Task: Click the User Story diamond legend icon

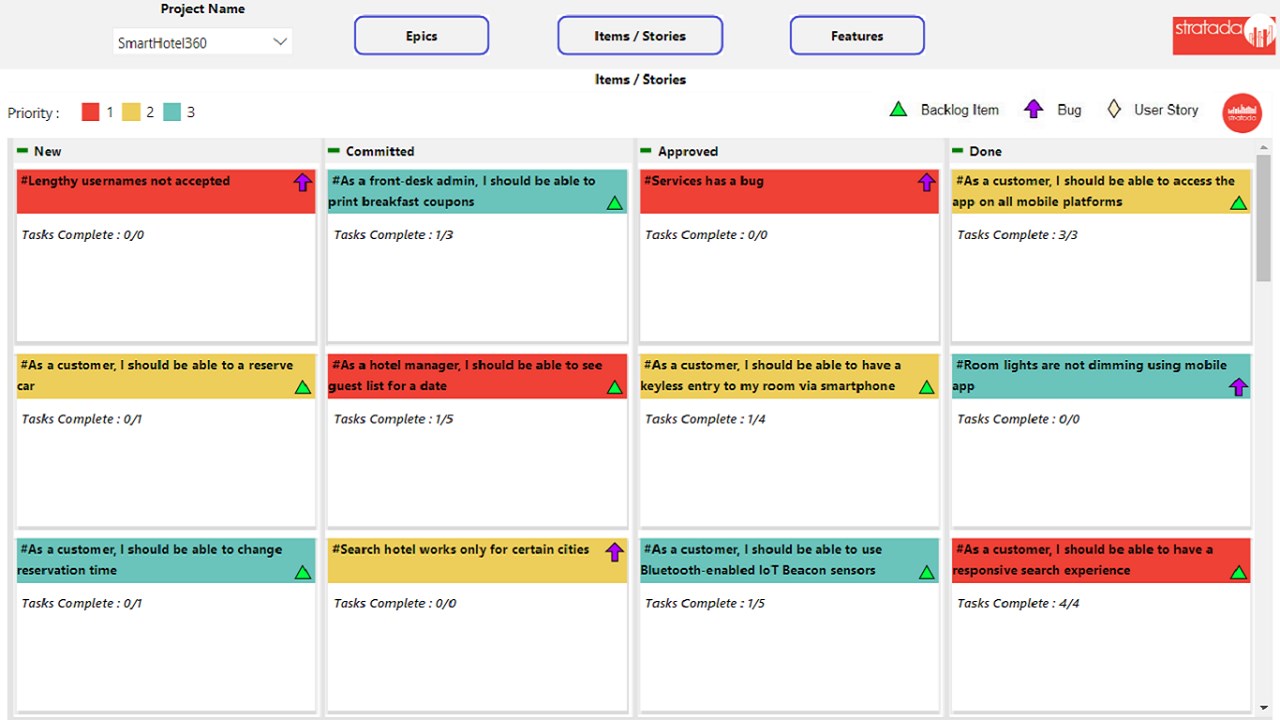Action: [1114, 109]
